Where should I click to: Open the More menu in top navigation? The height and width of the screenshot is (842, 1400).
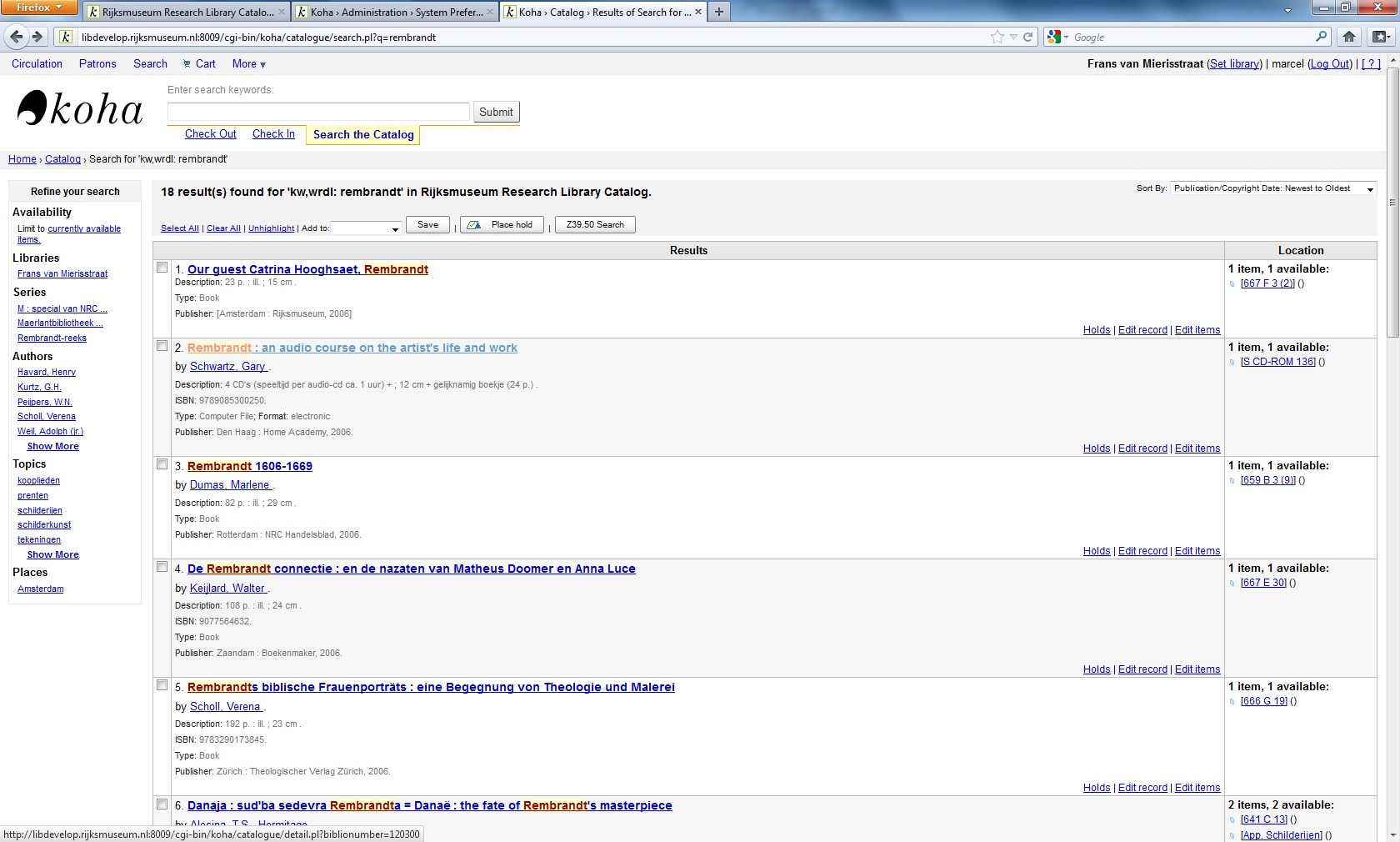coord(248,64)
